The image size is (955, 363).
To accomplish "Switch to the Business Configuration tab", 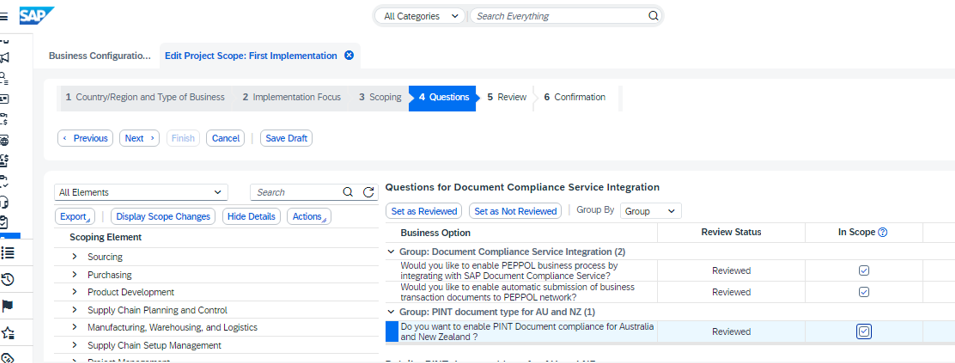I will [x=99, y=55].
